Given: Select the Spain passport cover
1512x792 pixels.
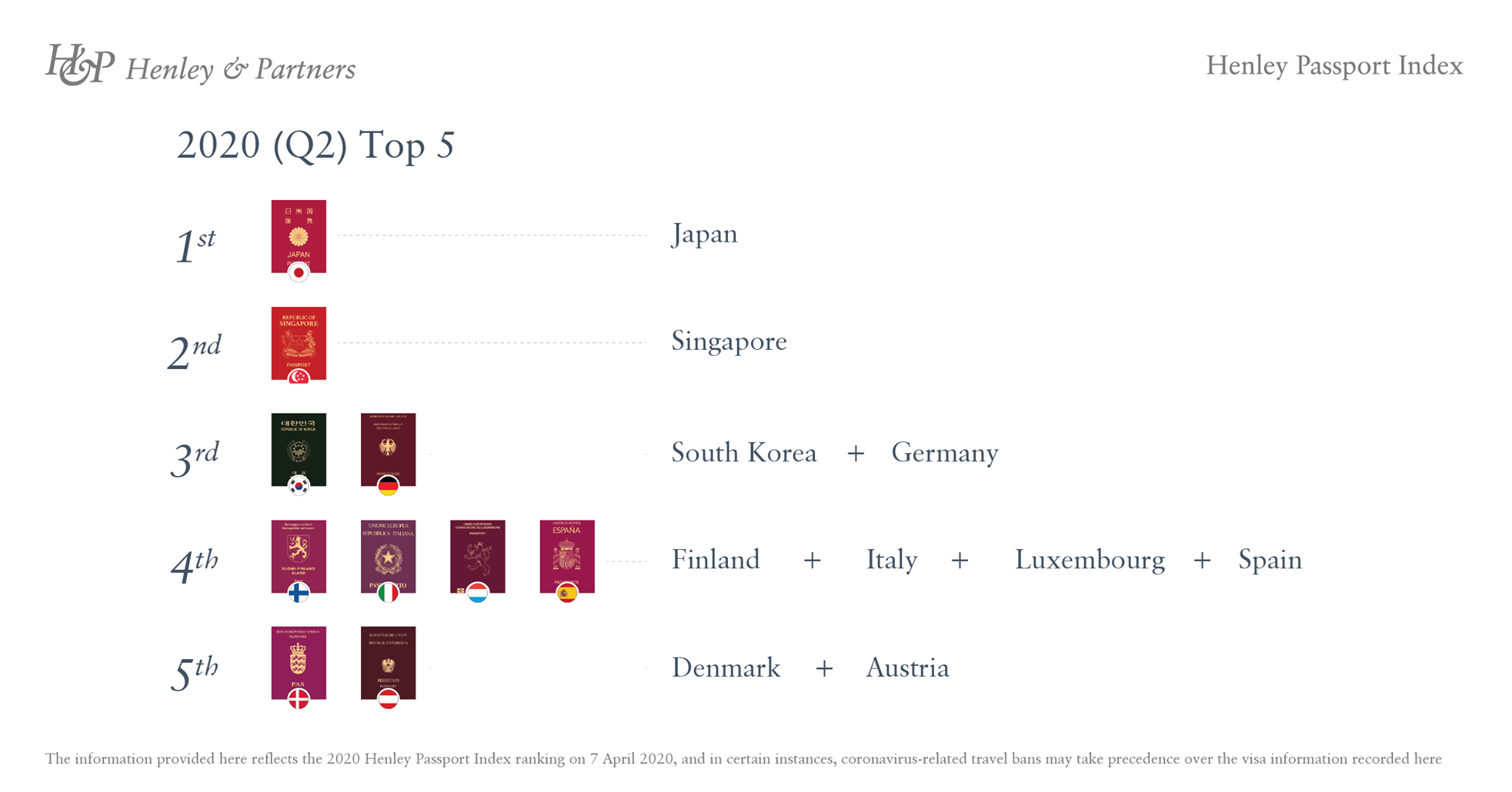Looking at the screenshot, I should [567, 557].
